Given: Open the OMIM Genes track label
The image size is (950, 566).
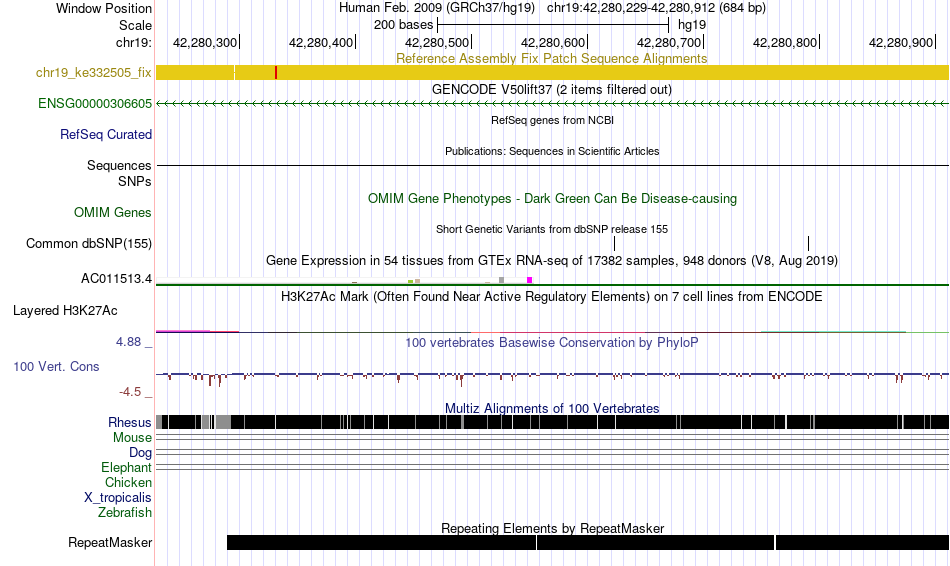Looking at the screenshot, I should 112,213.
